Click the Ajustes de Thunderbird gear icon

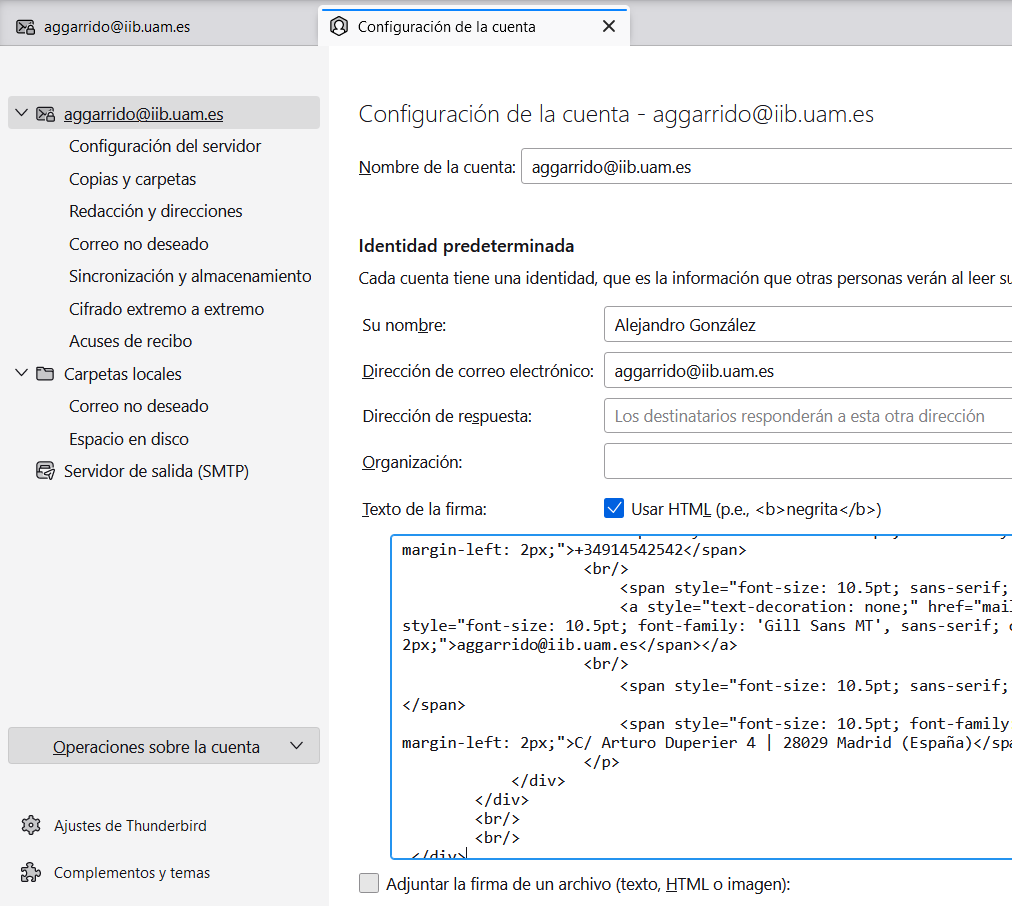(31, 826)
